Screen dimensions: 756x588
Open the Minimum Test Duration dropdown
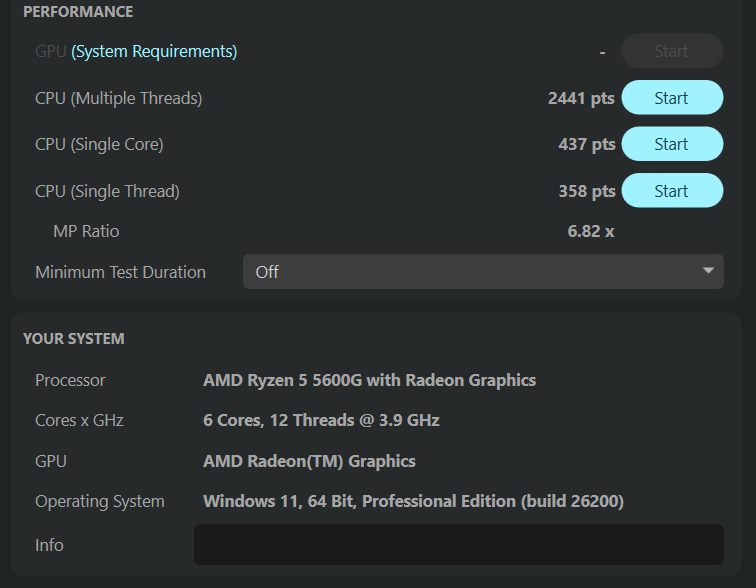point(483,272)
